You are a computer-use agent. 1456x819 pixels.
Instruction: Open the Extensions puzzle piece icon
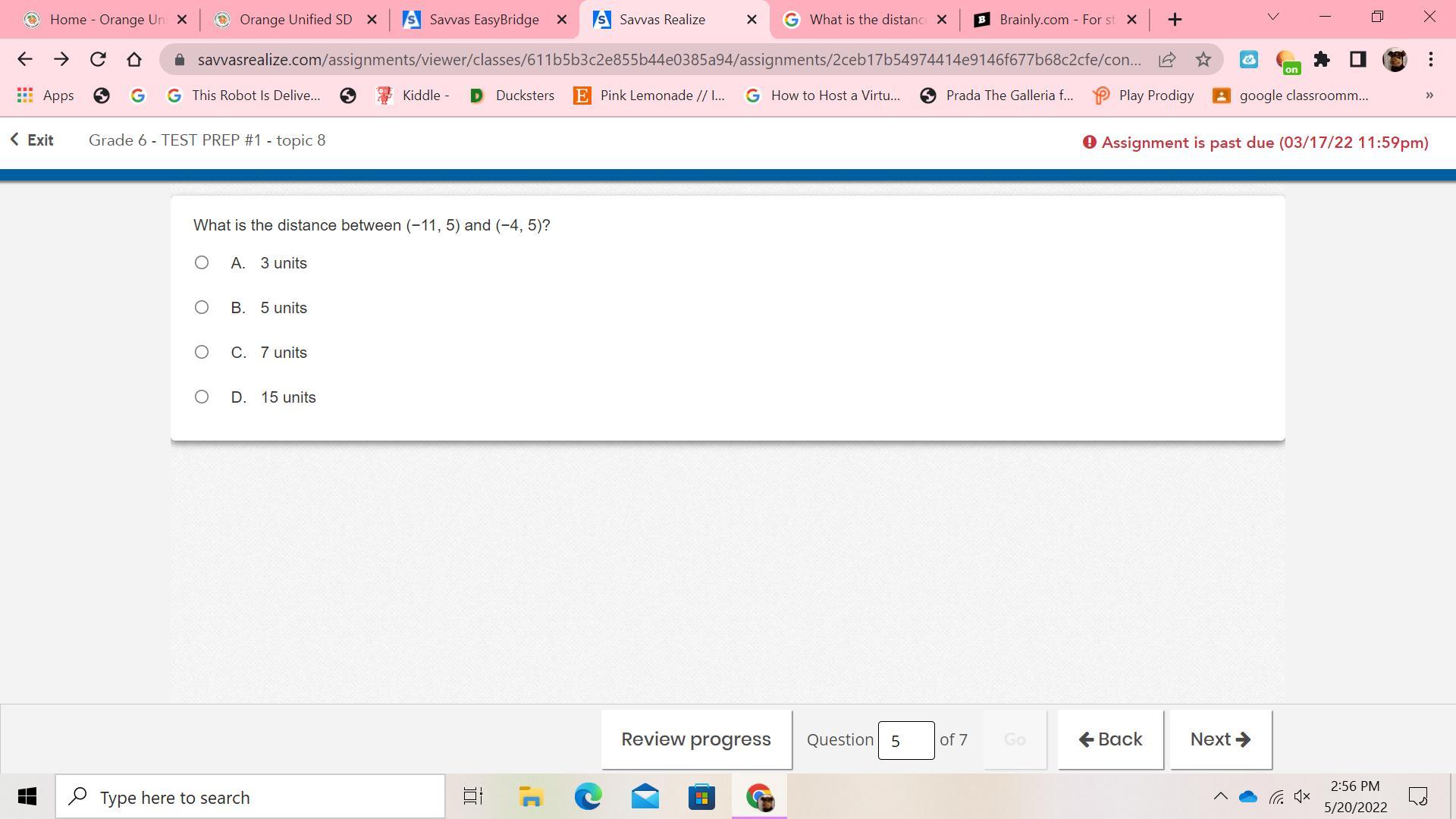coord(1322,59)
